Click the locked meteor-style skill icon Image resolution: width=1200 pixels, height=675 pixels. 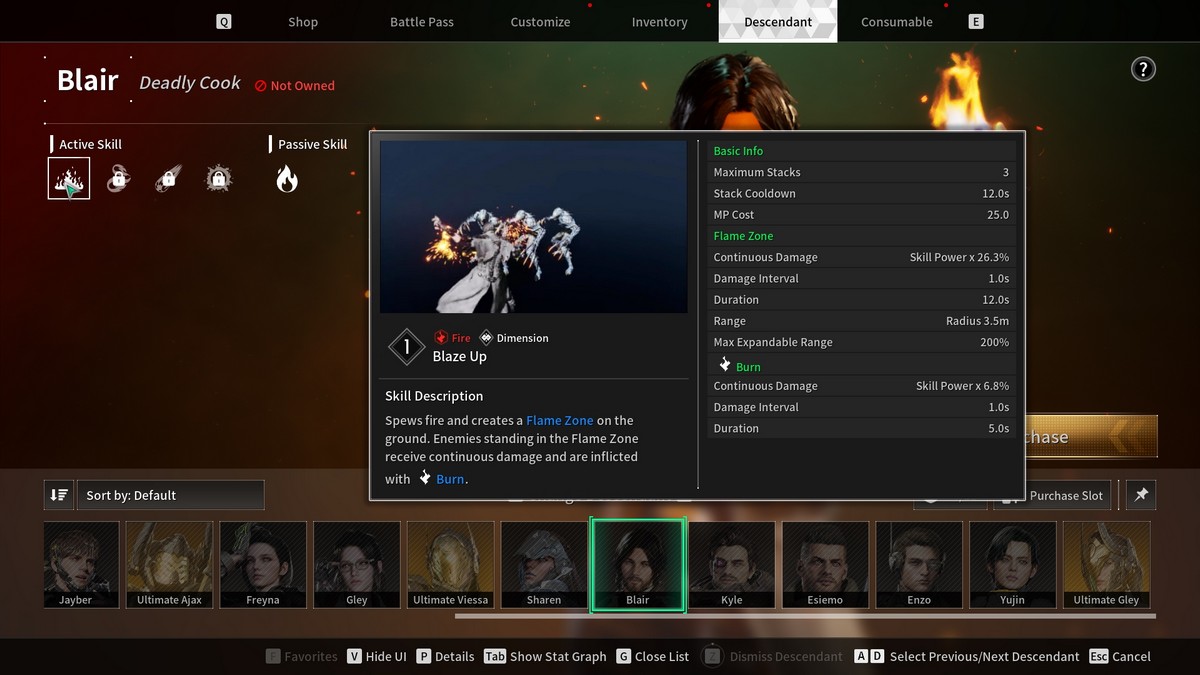coord(168,177)
